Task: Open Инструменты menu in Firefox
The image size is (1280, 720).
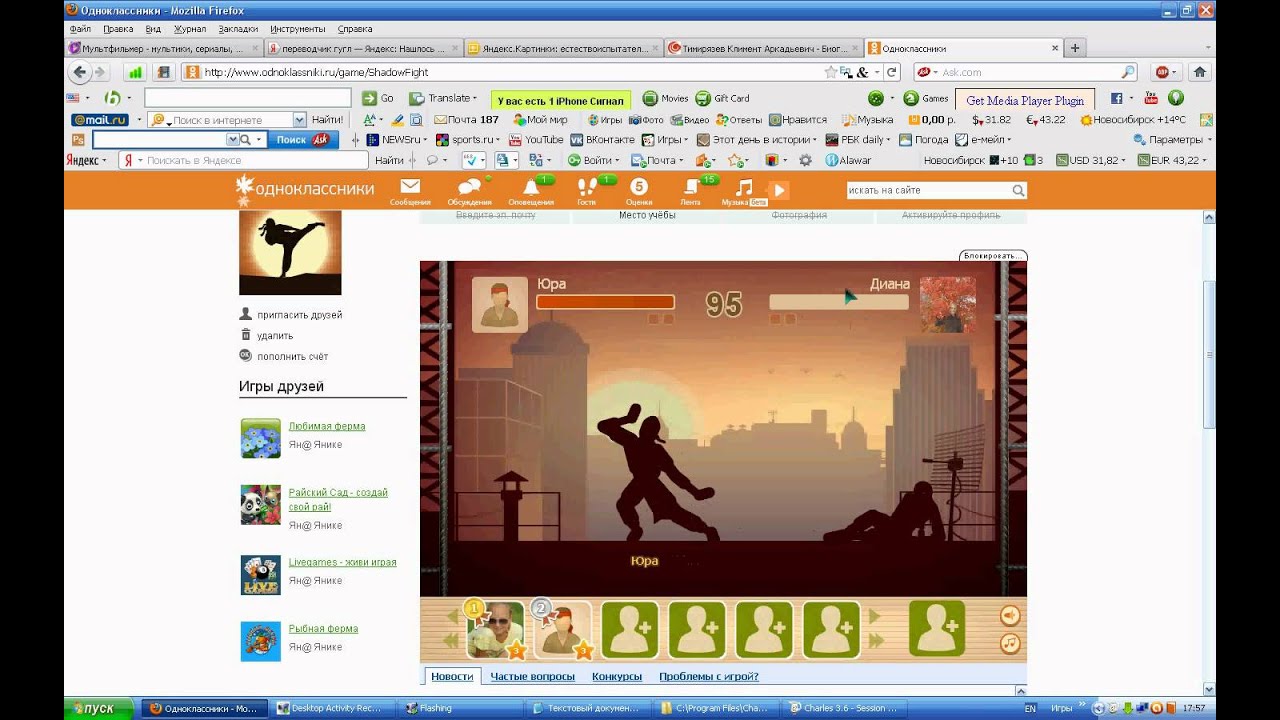Action: point(297,29)
